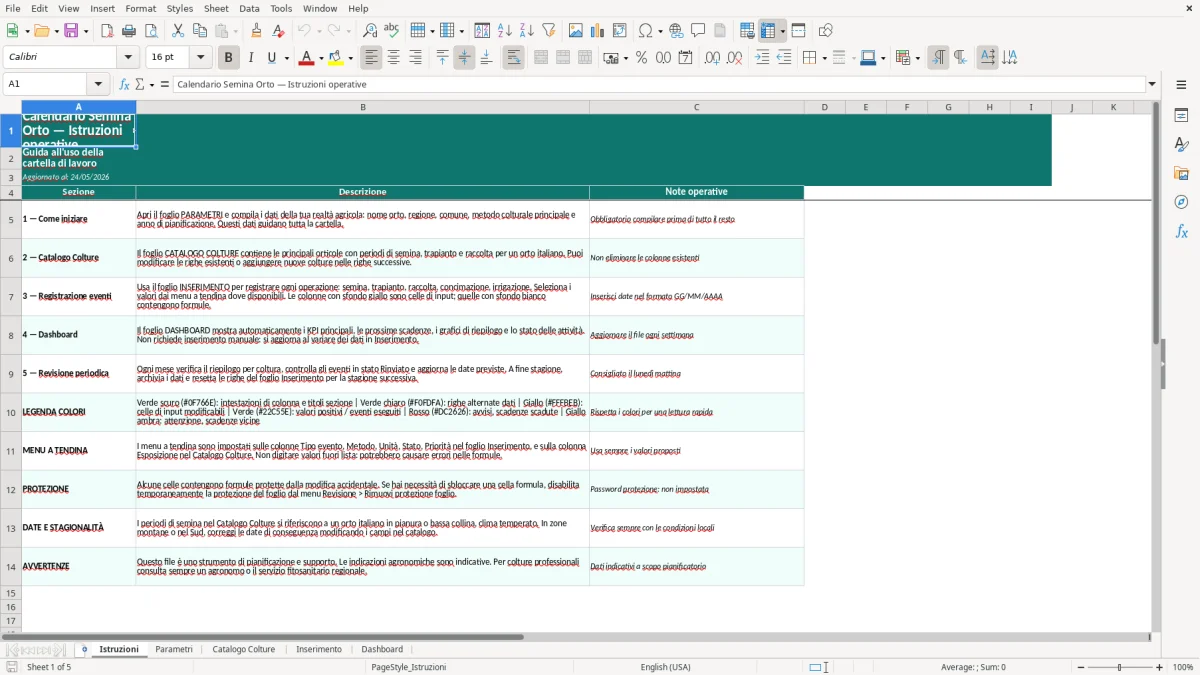
Task: Click zoom in plus button
Action: (1160, 667)
